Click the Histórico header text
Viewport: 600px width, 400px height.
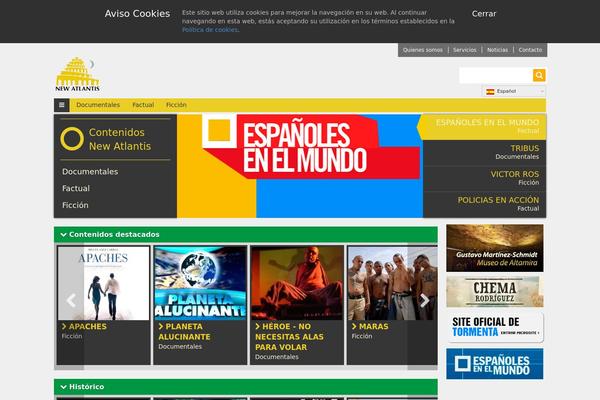click(86, 387)
